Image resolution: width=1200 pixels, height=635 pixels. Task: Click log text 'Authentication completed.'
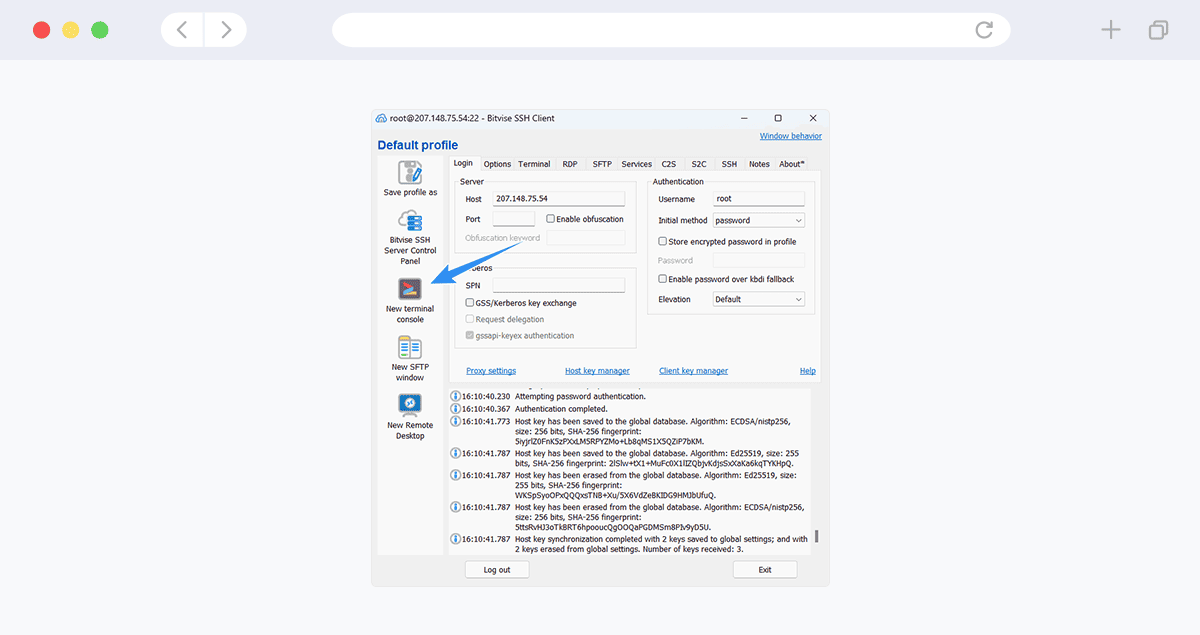561,409
